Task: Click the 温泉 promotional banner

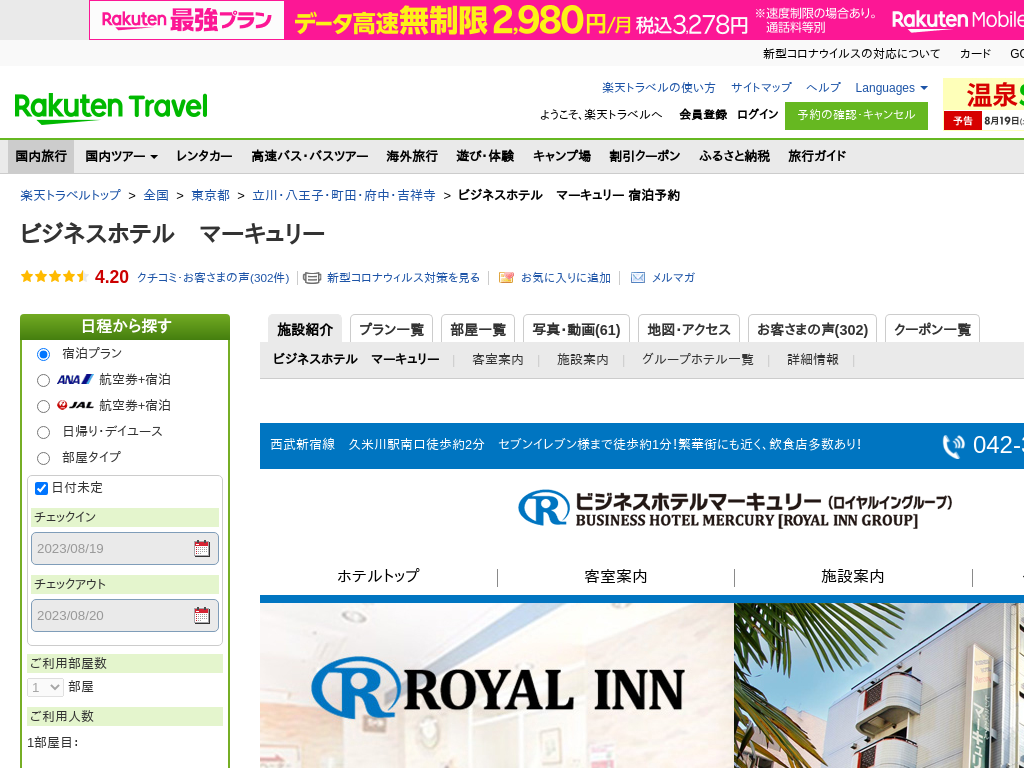Action: tap(984, 104)
